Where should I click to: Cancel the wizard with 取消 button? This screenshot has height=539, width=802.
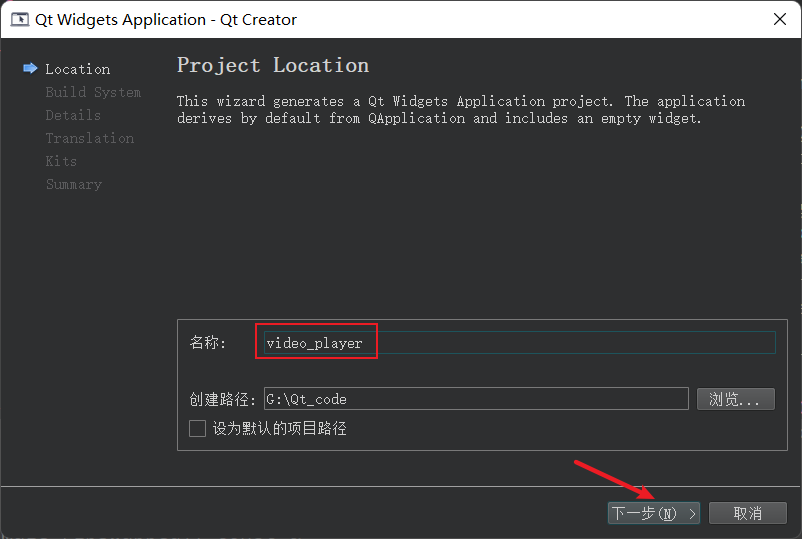[747, 513]
